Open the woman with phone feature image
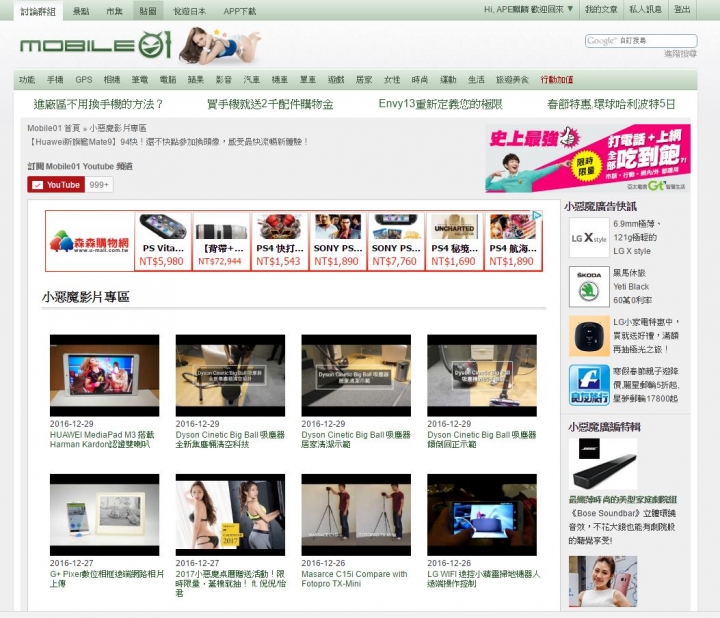Image resolution: width=720 pixels, height=618 pixels. (x=603, y=581)
